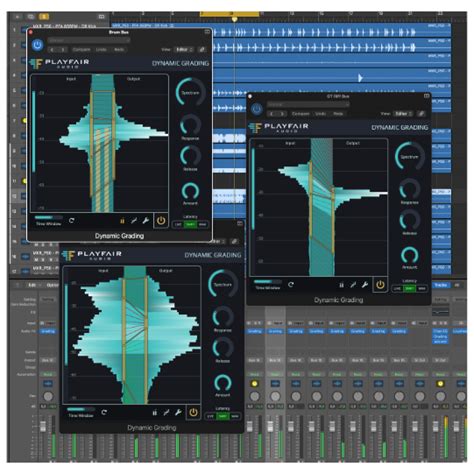Click Compare button in Drum Bus window

81,49
